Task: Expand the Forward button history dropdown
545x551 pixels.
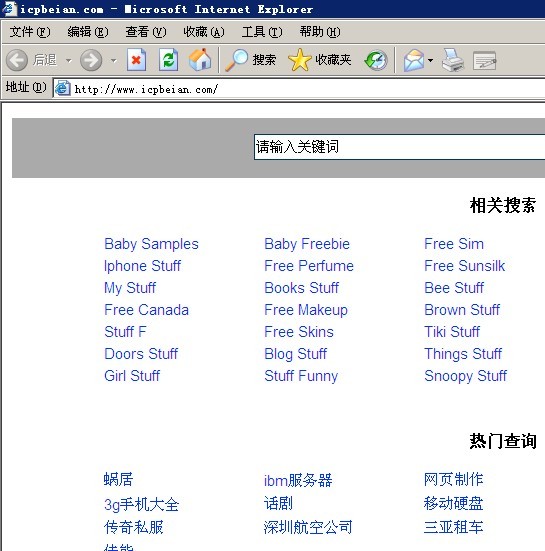Action: 113,60
